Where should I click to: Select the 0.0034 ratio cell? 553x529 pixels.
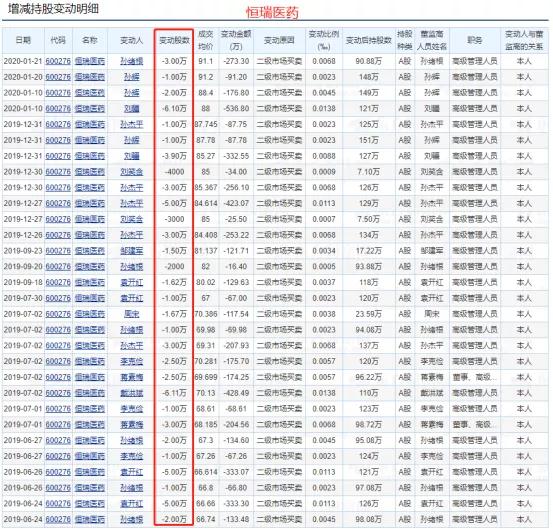[x=324, y=251]
